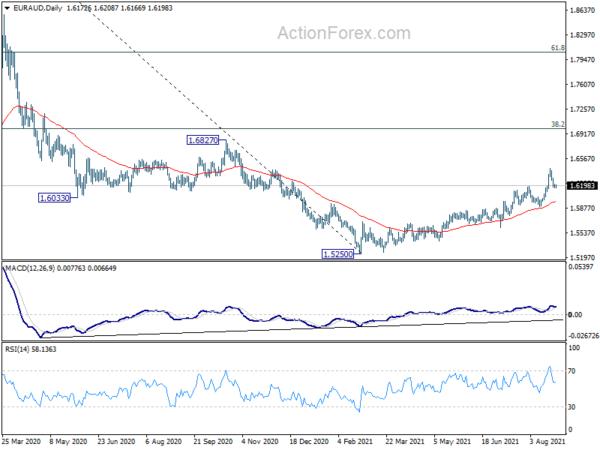600x450 pixels.
Task: Click the MACD 0.00 zero-line label
Action: pyautogui.click(x=575, y=315)
